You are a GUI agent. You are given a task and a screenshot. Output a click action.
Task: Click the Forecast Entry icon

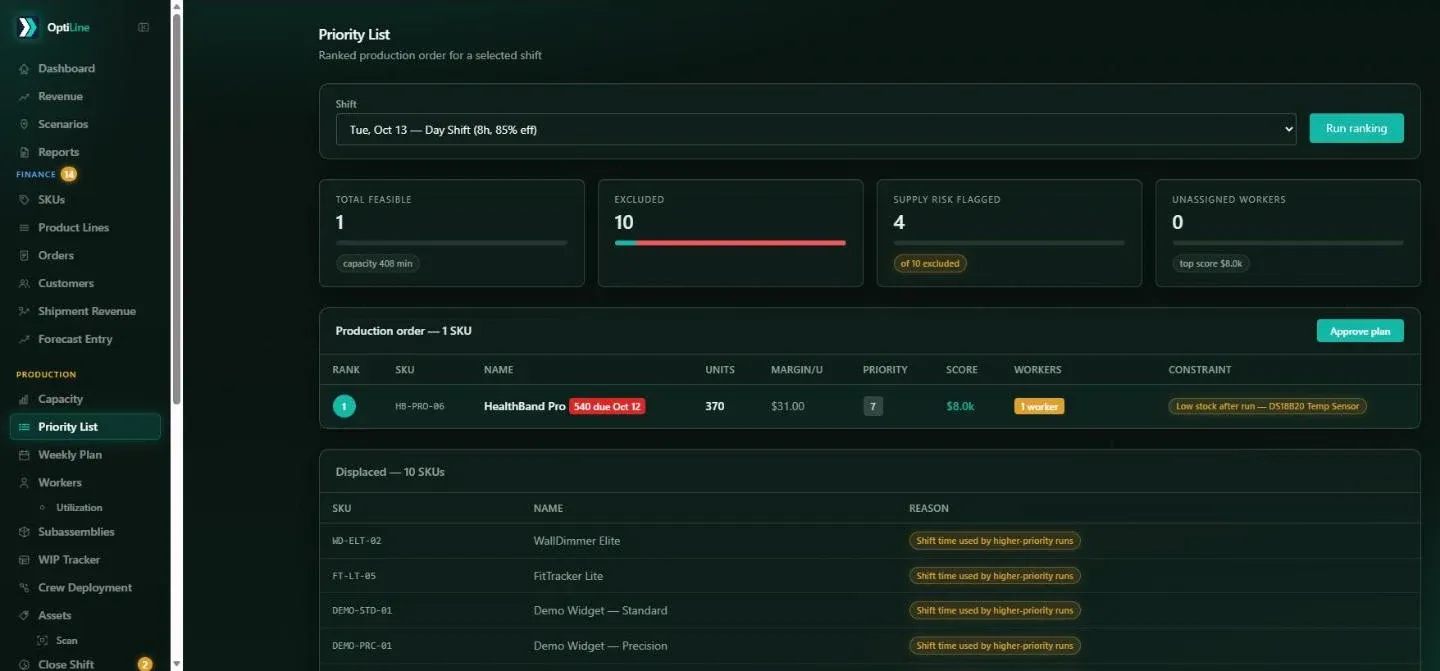(x=24, y=340)
